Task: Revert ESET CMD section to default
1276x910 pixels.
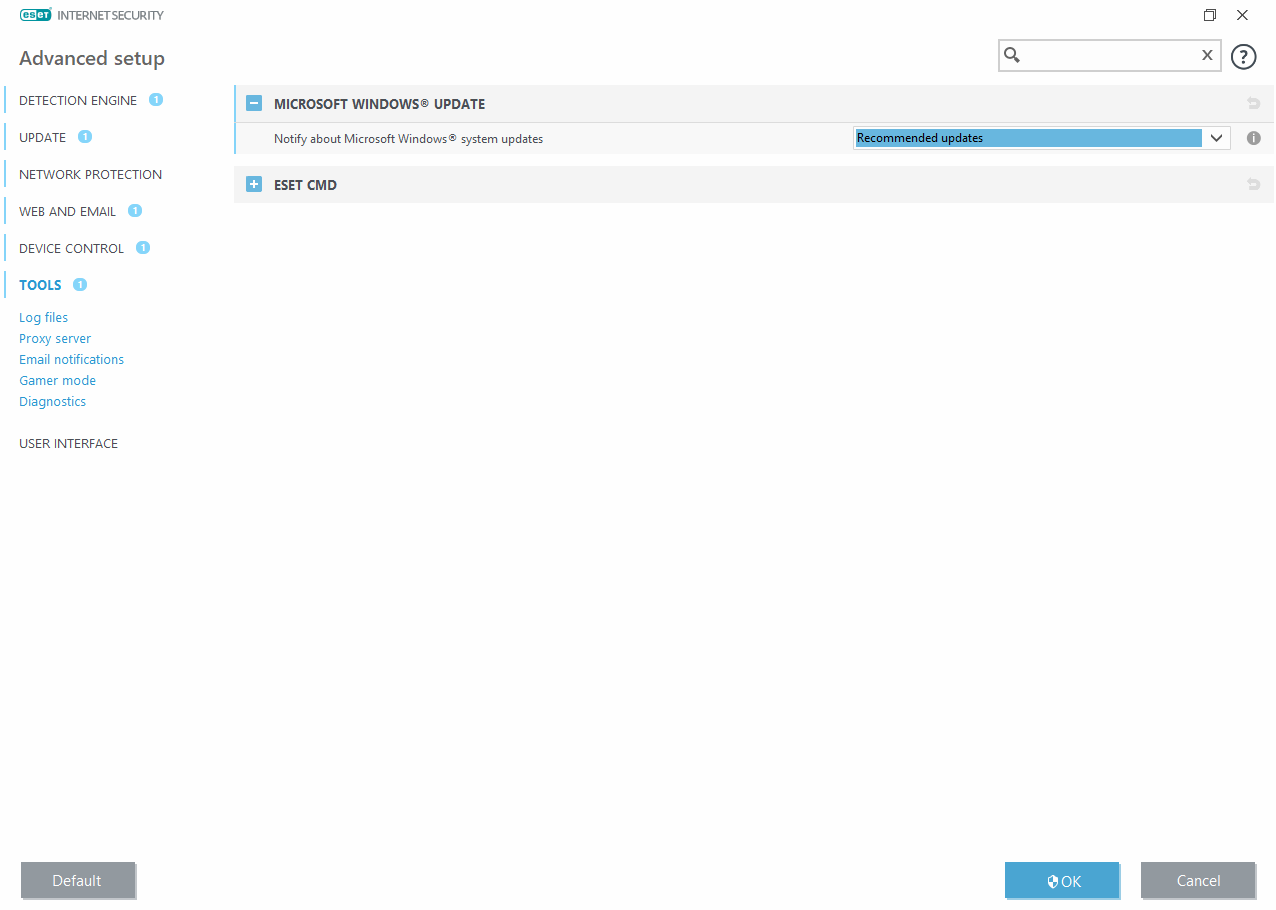Action: pyautogui.click(x=1254, y=184)
